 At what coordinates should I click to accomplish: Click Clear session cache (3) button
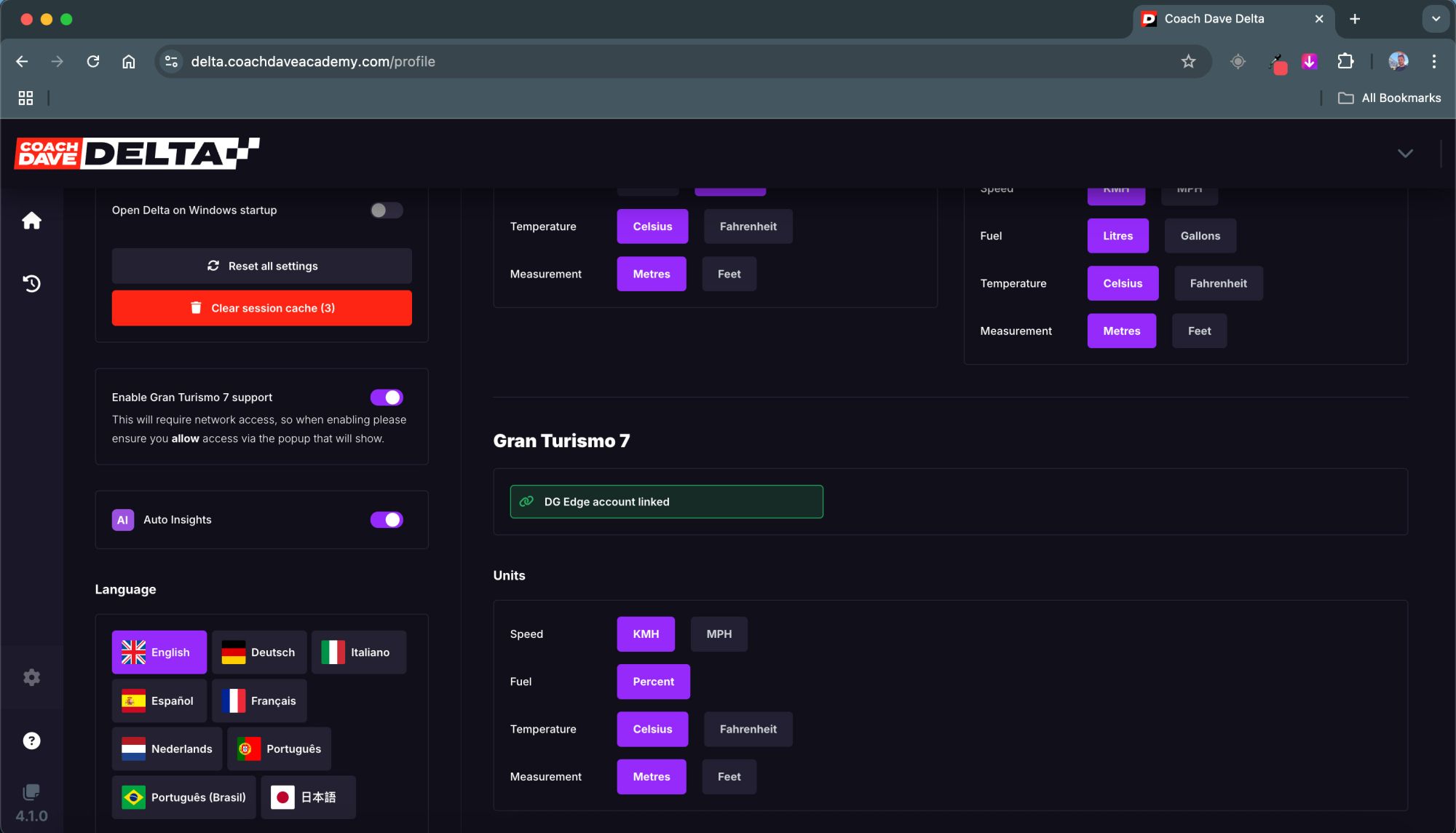[x=261, y=308]
